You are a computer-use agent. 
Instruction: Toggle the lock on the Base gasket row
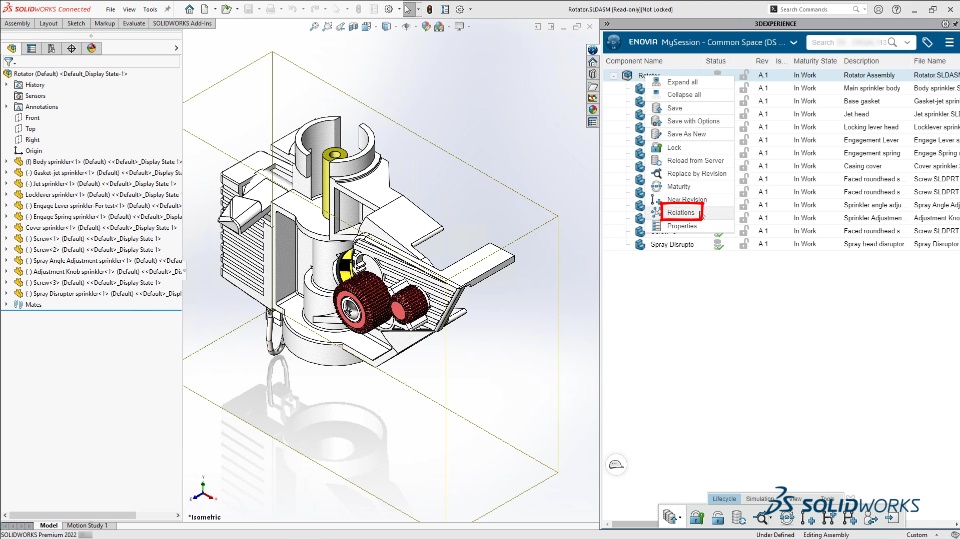click(744, 100)
